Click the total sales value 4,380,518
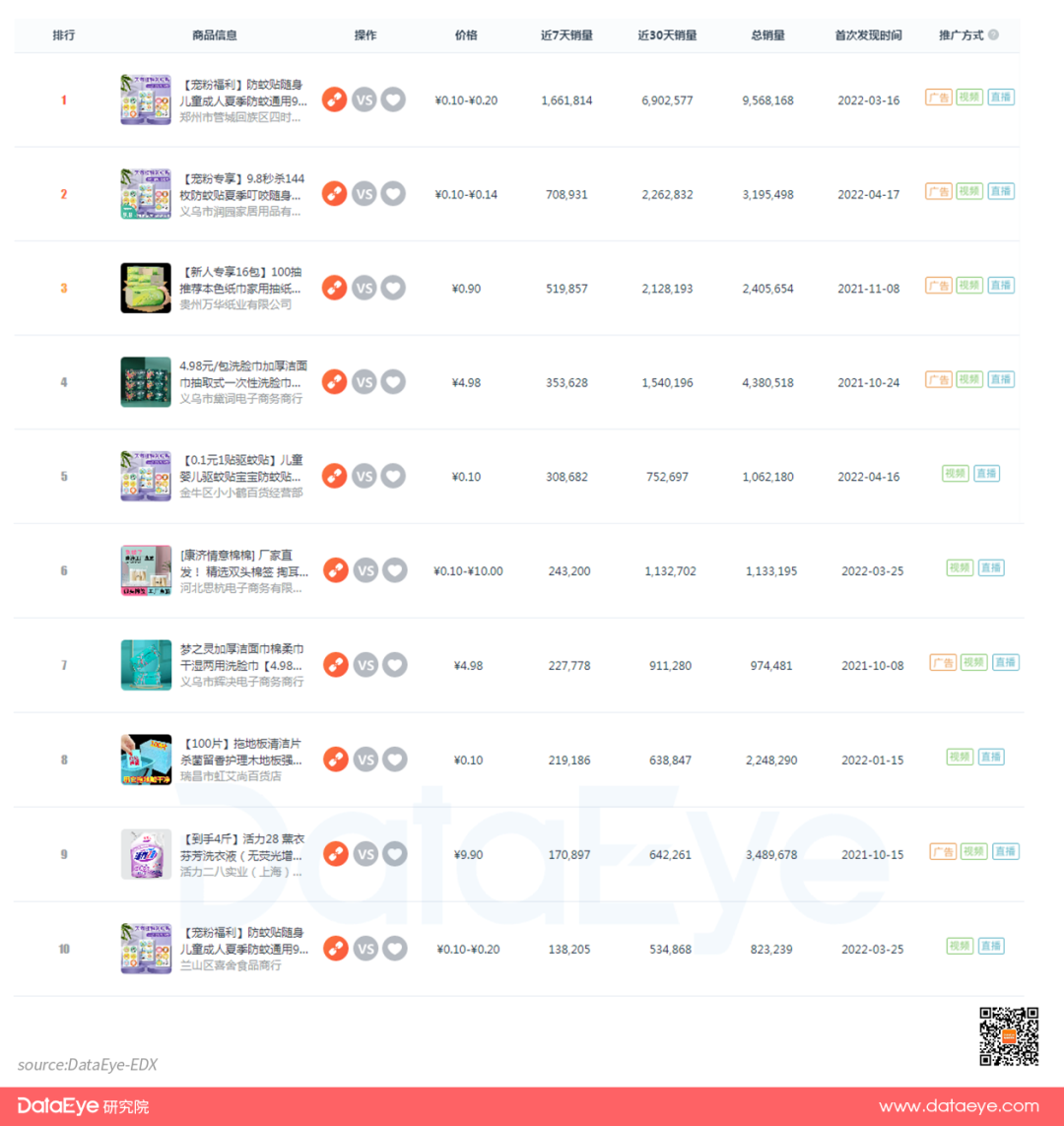Image resolution: width=1064 pixels, height=1126 pixels. tap(767, 383)
